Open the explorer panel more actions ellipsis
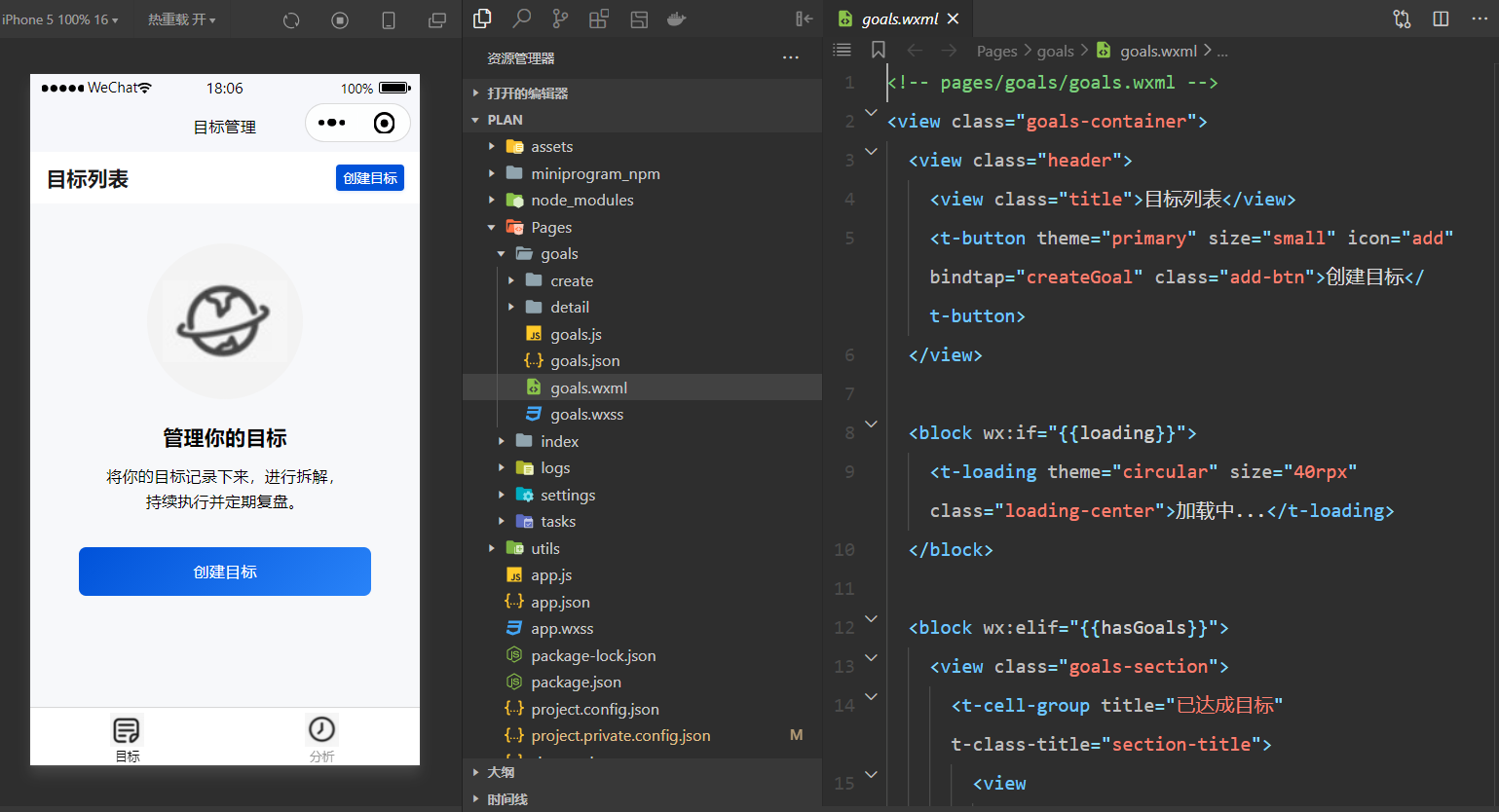 pos(791,57)
